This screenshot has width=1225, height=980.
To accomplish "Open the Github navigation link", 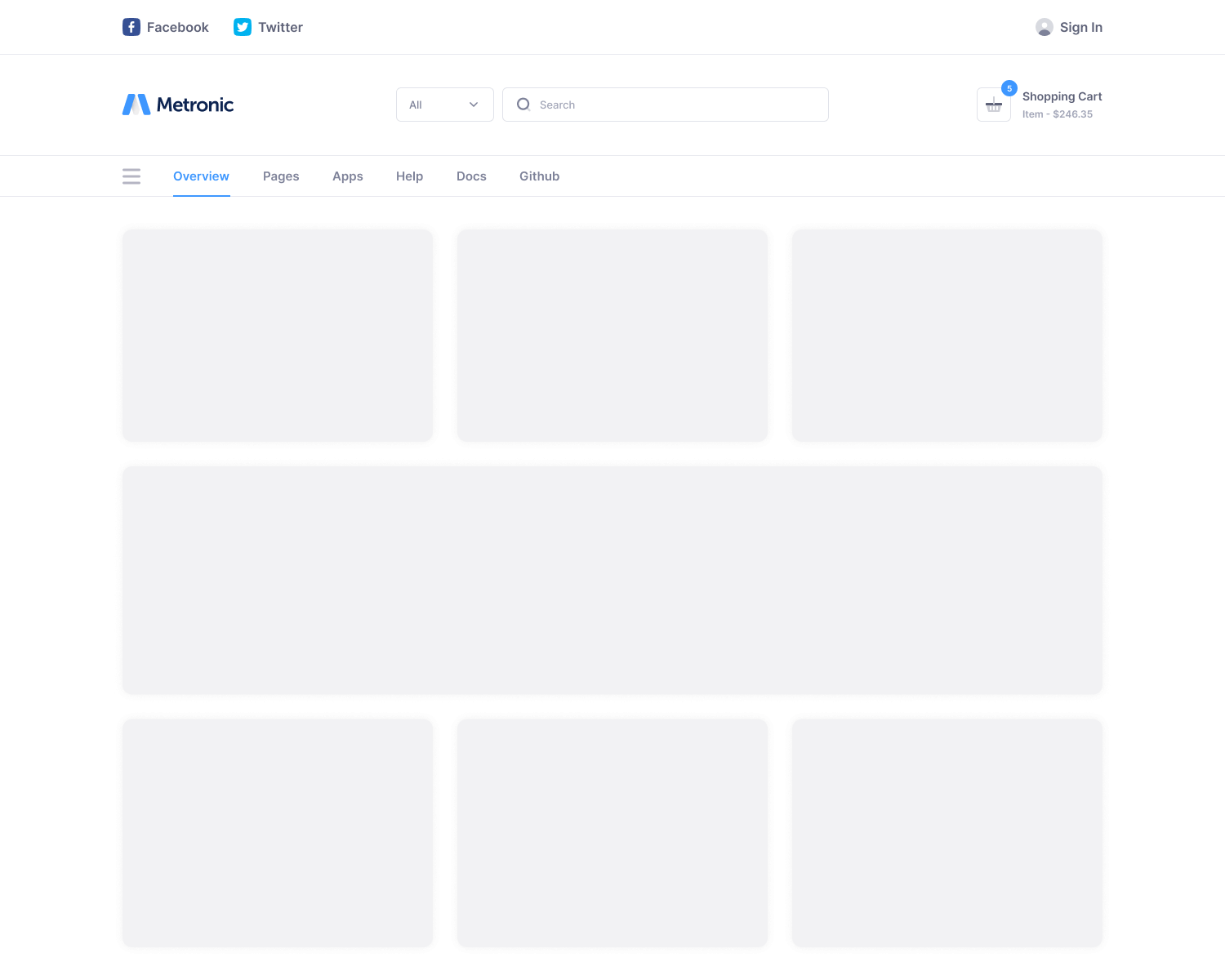I will pos(539,176).
